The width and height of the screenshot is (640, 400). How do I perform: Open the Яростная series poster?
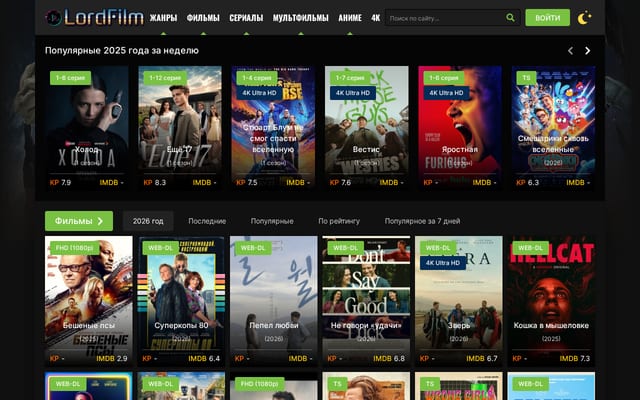pyautogui.click(x=460, y=127)
